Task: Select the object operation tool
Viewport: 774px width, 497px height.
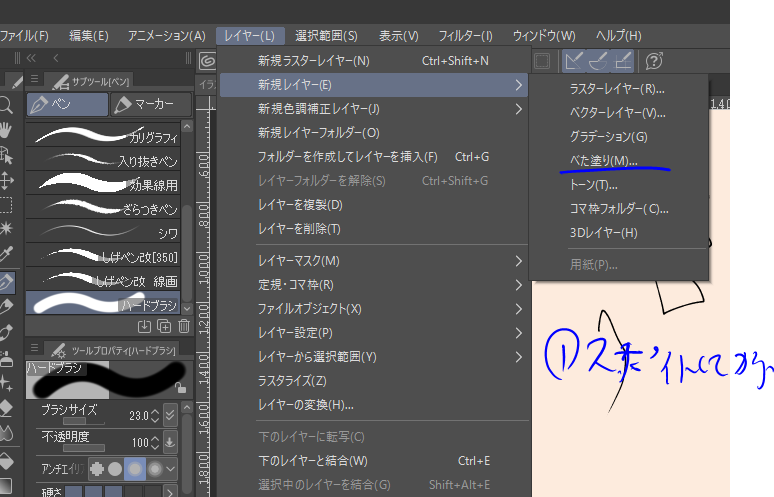Action: 6,155
